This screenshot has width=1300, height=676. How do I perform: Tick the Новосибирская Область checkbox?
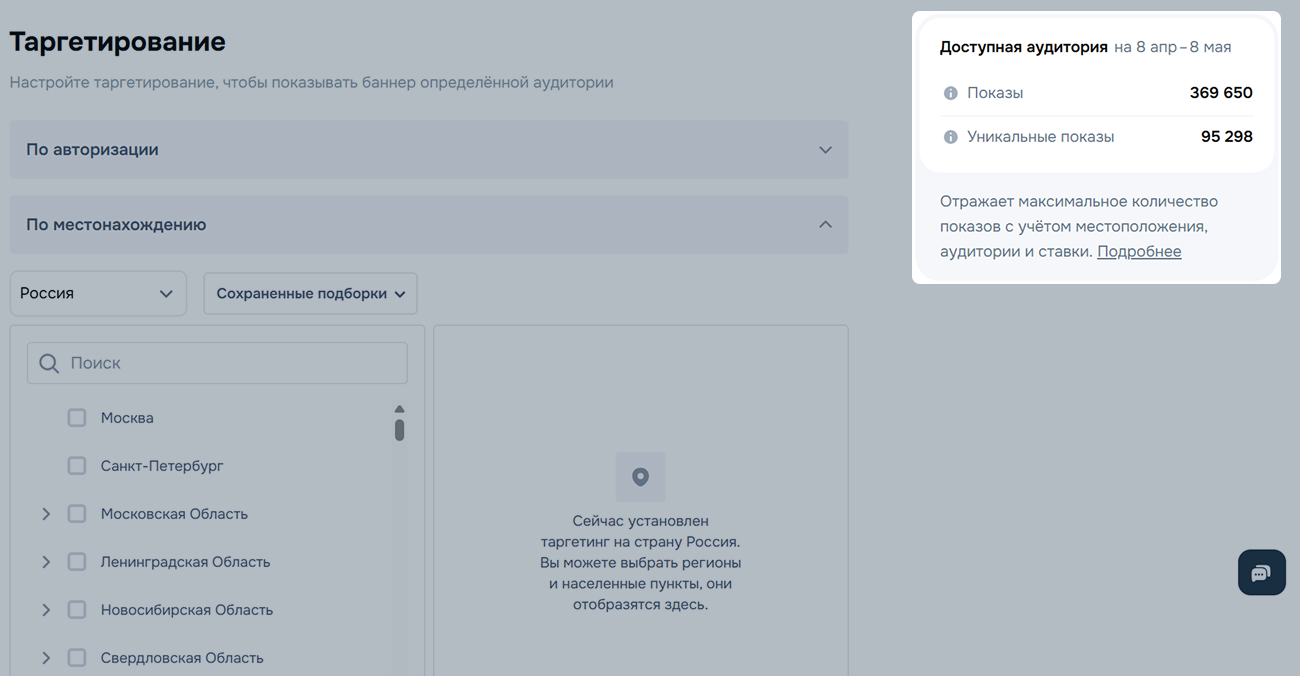coord(77,610)
